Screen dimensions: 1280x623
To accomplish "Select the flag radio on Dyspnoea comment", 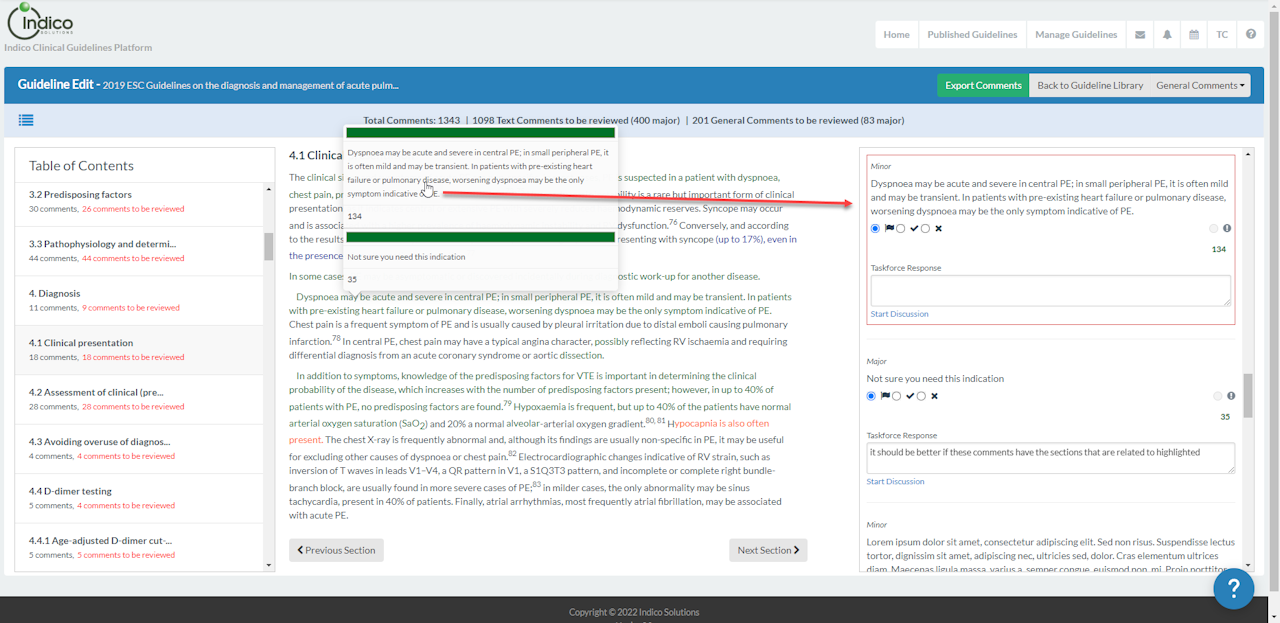I will pyautogui.click(x=875, y=229).
